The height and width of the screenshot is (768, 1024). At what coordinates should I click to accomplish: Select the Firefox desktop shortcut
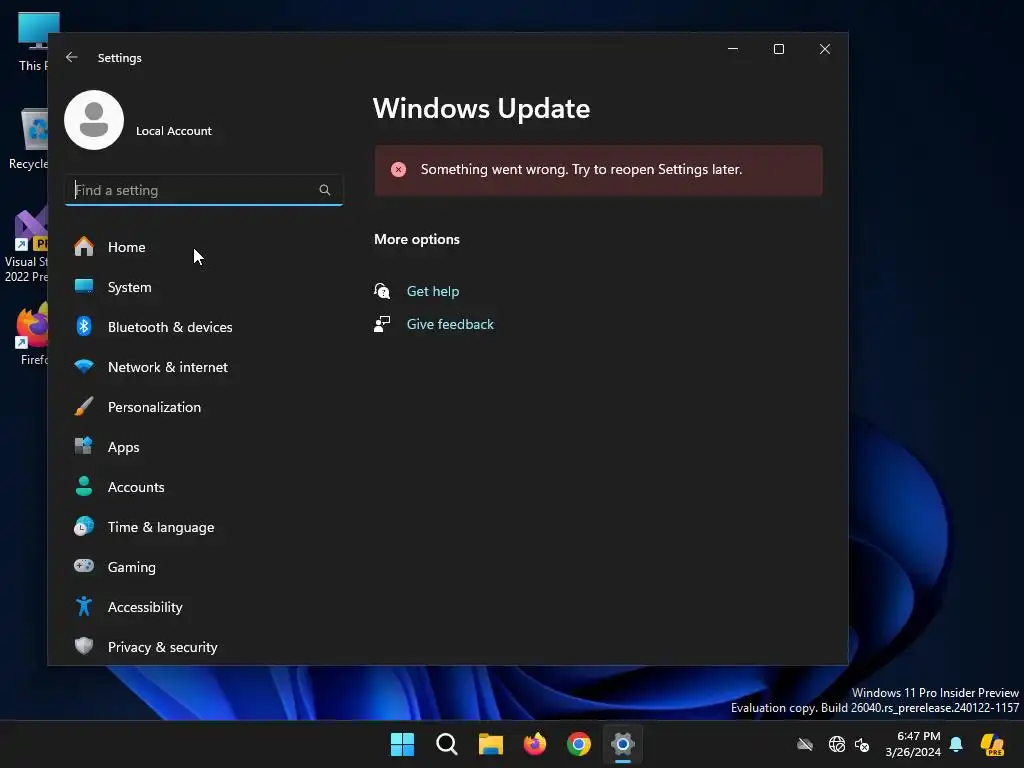coord(33,334)
